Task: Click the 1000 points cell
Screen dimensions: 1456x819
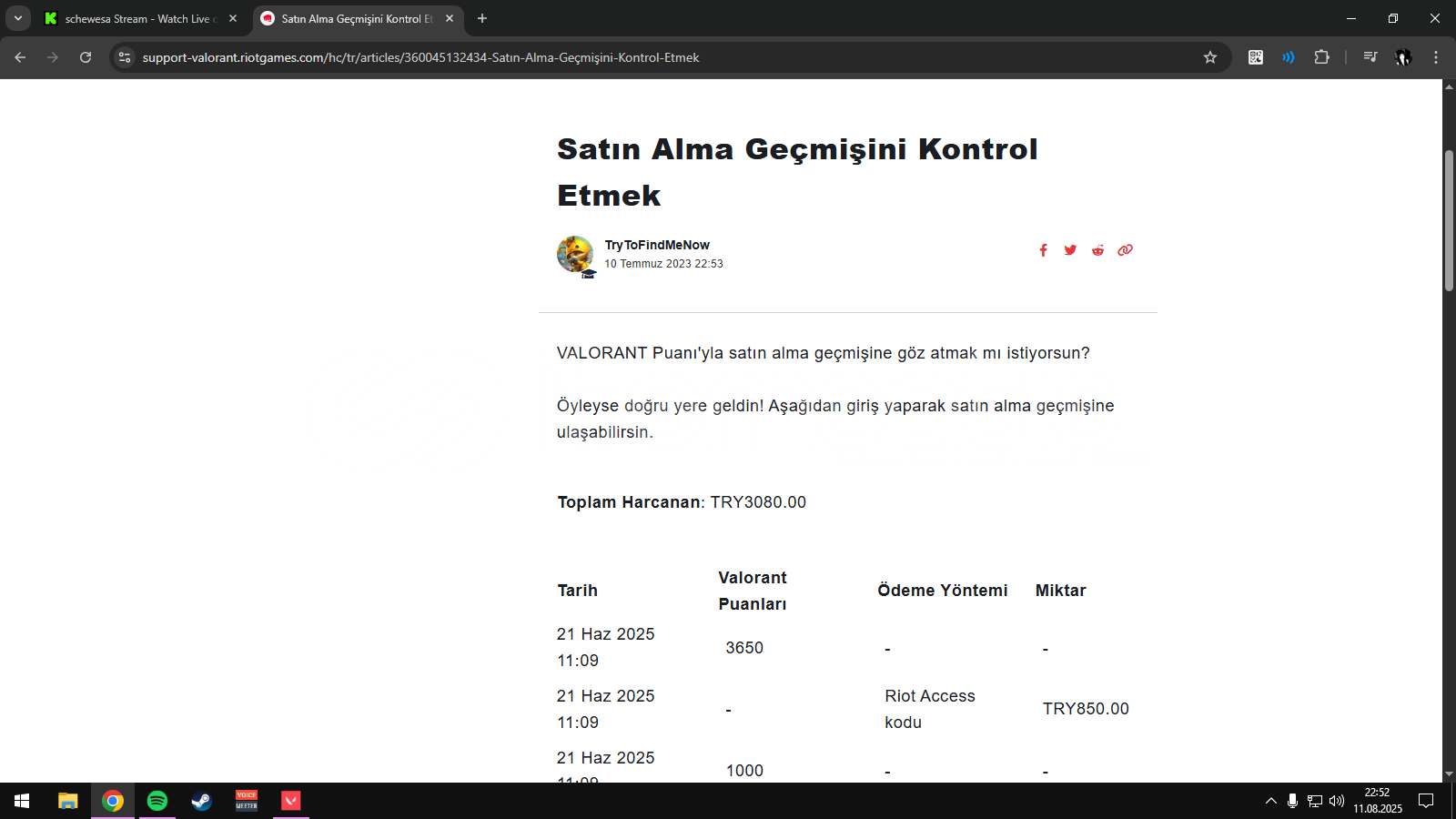Action: point(744,771)
